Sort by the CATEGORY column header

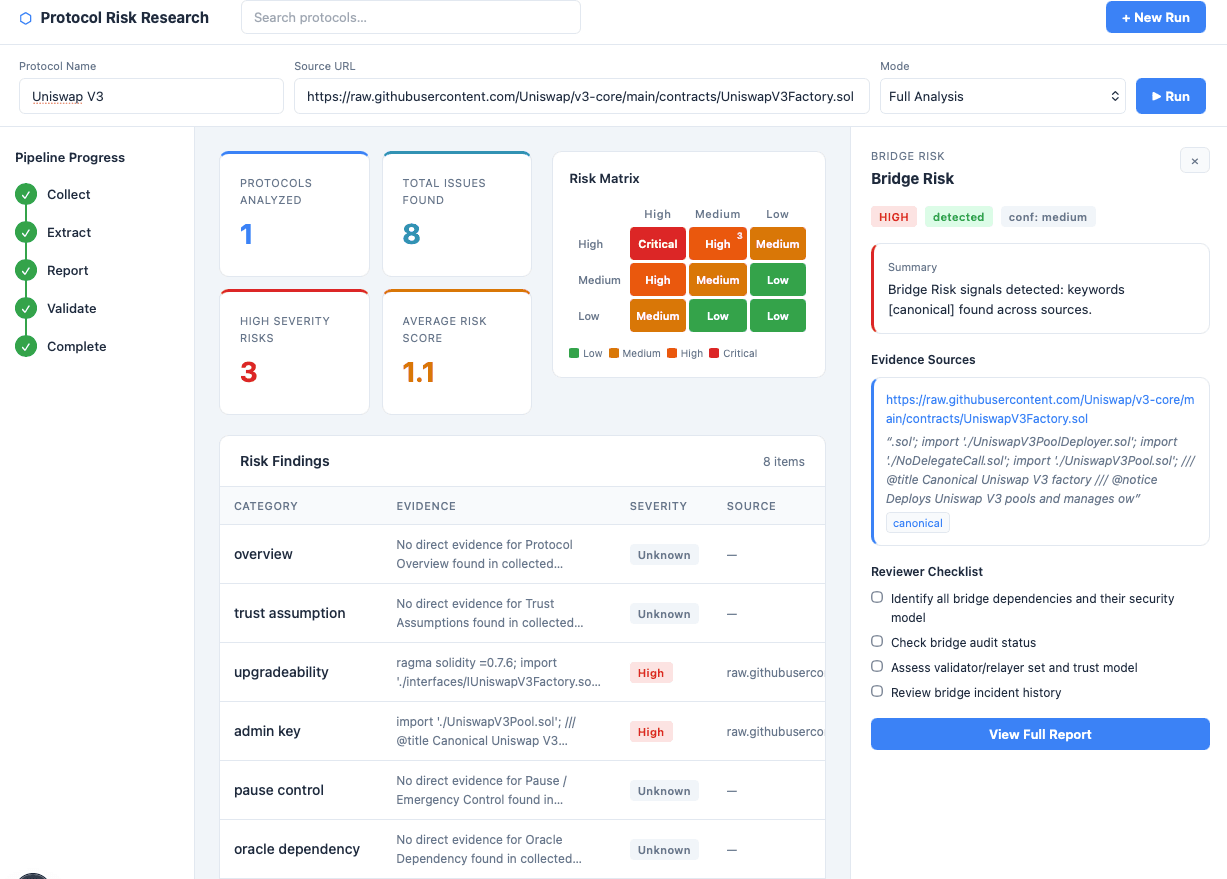tap(265, 506)
